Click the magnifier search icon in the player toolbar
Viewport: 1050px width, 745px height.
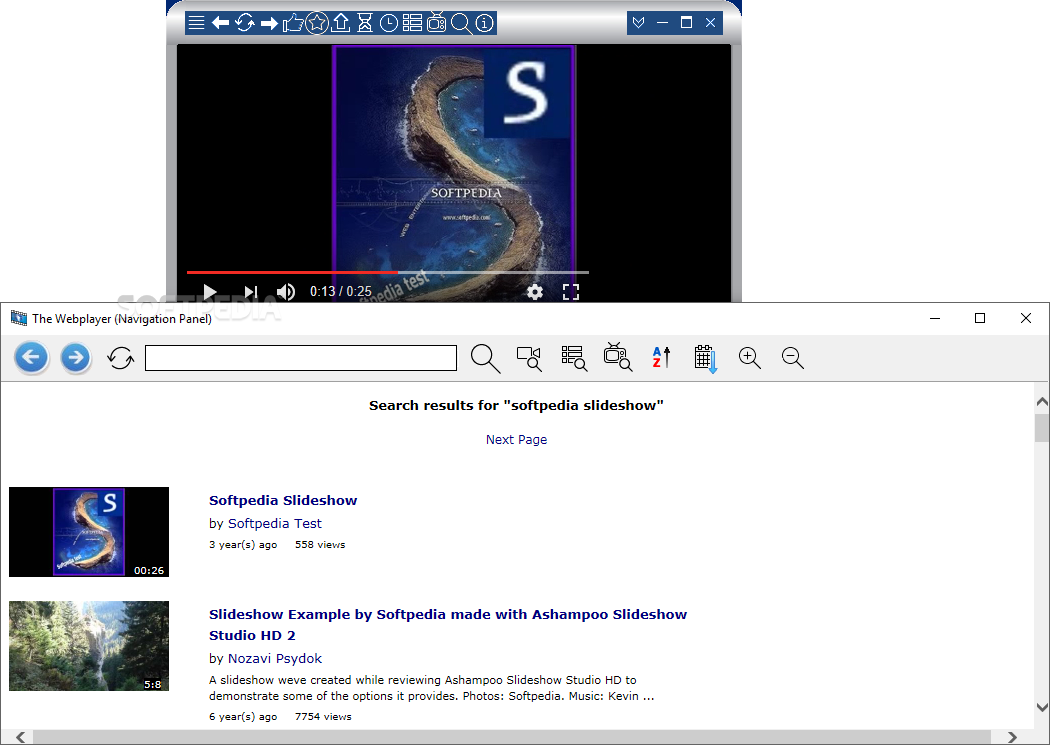[x=461, y=23]
